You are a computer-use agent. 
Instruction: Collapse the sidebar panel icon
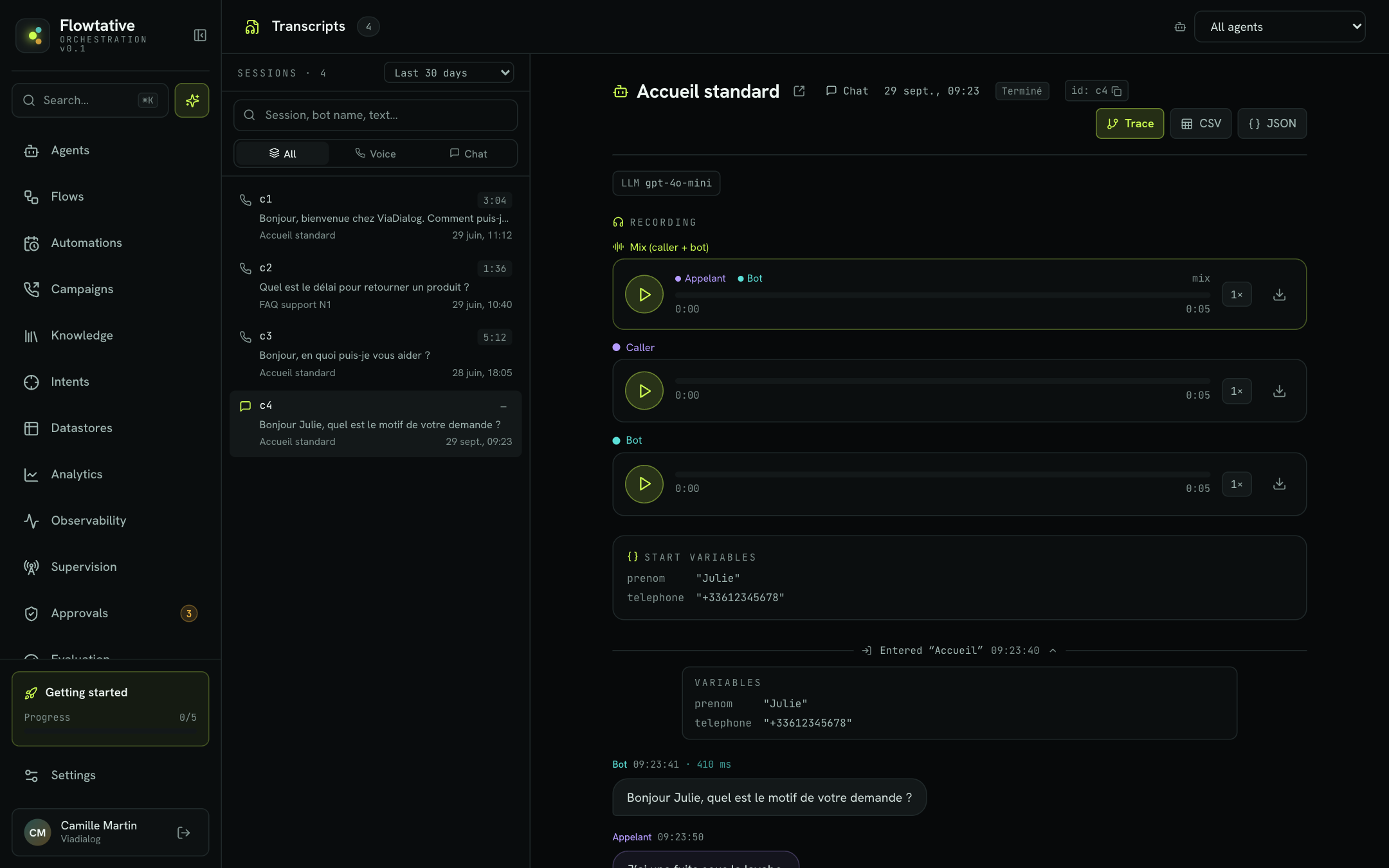[x=200, y=35]
